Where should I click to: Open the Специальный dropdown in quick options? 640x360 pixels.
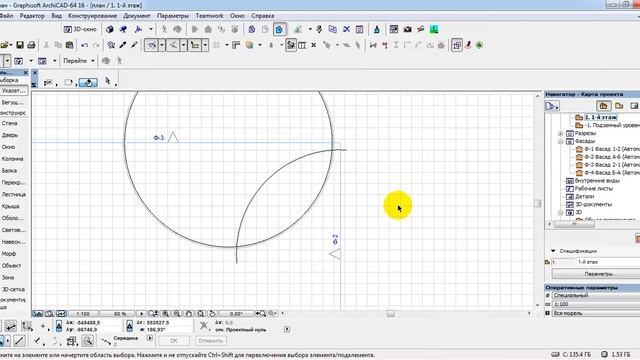(x=596, y=295)
